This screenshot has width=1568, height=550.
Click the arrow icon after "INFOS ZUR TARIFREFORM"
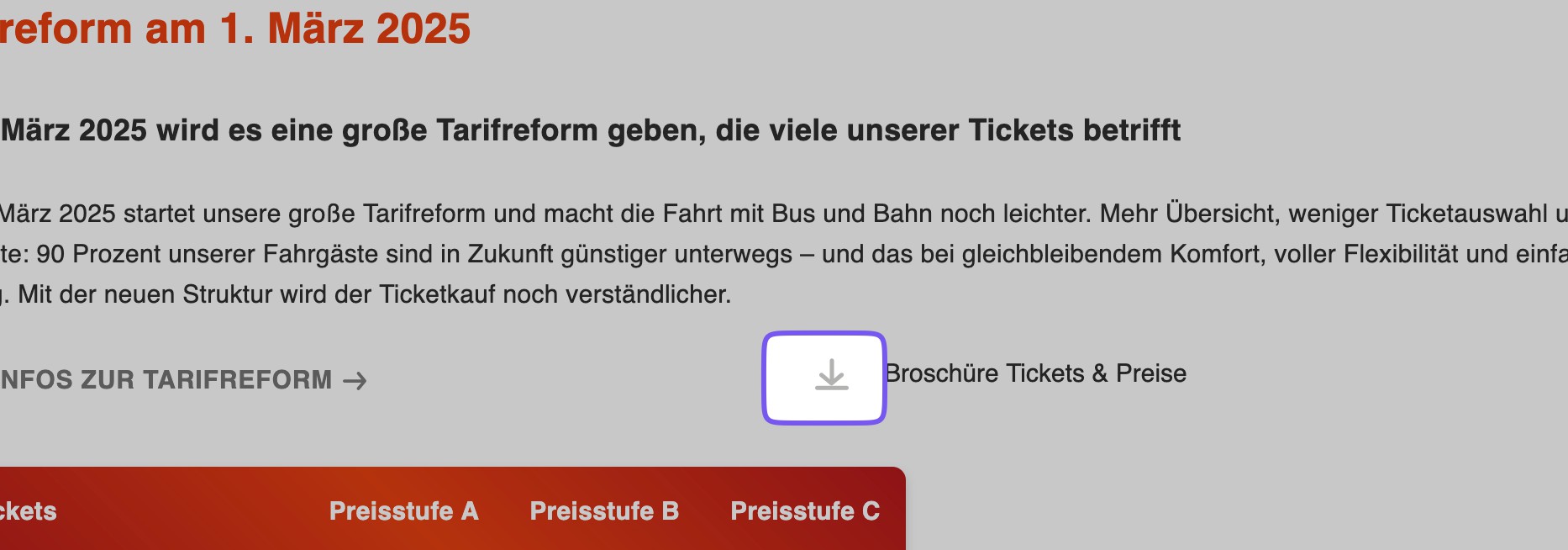355,381
